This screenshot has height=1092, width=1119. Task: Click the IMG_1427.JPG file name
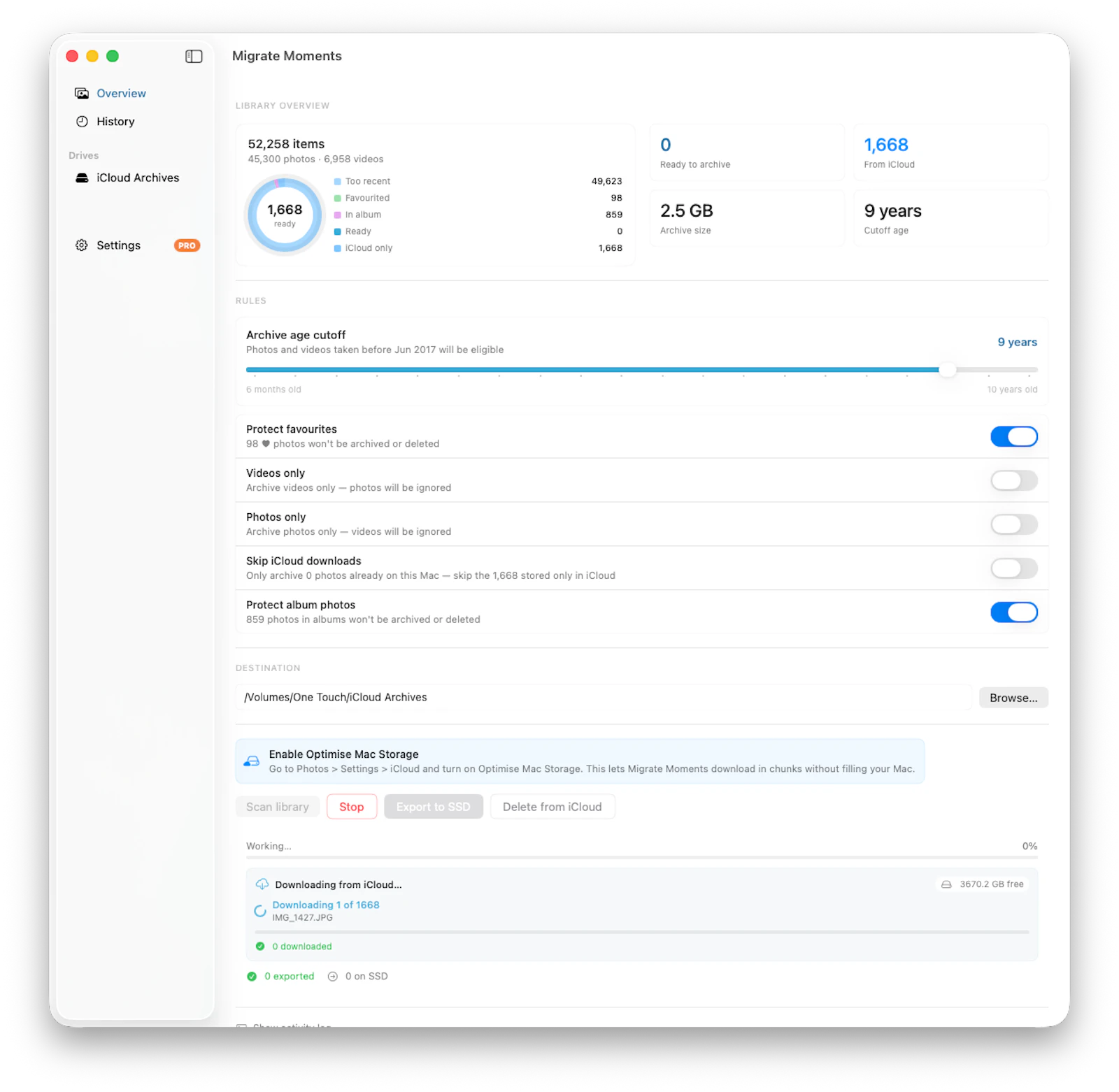tap(303, 918)
